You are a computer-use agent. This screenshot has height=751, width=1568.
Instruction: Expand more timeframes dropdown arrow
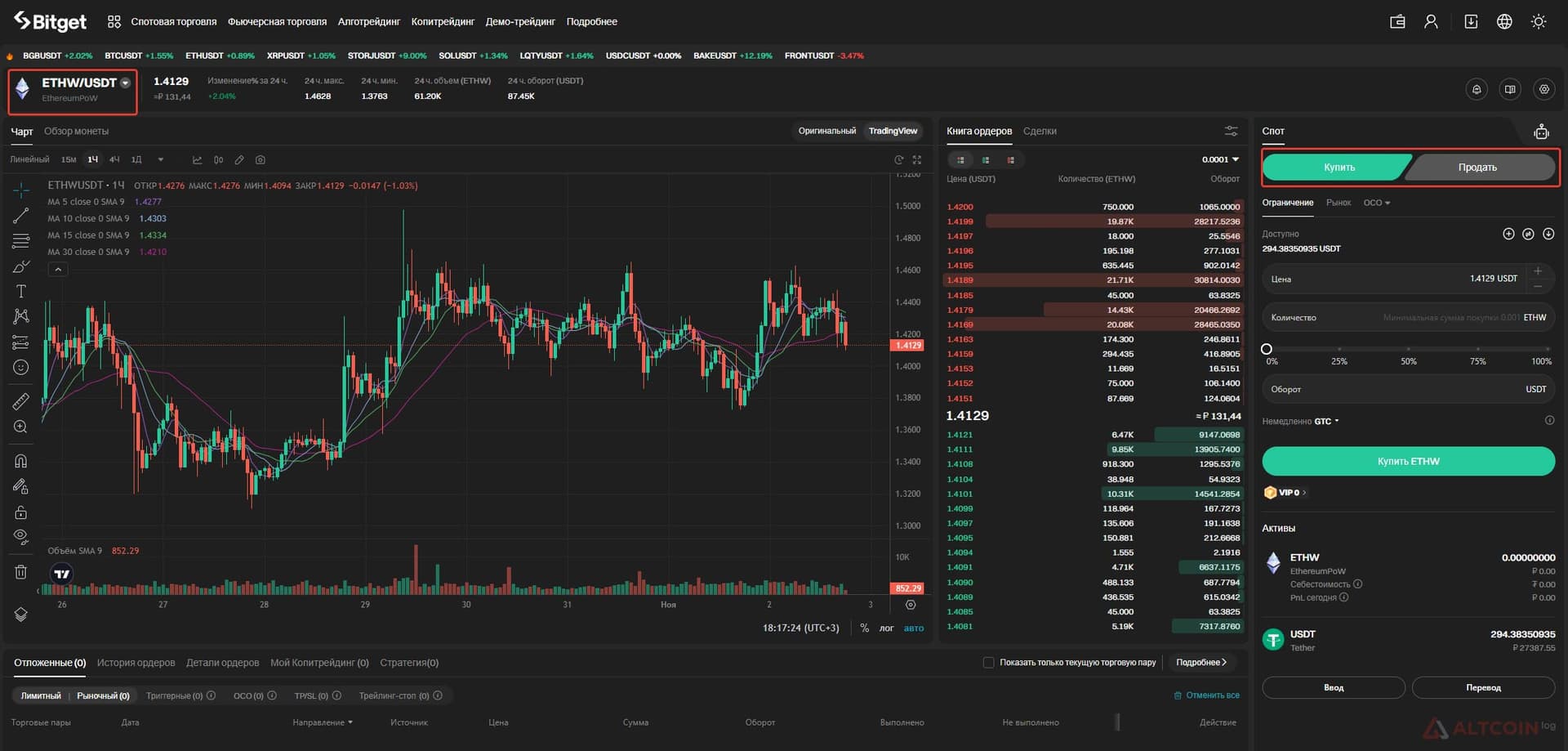(161, 160)
